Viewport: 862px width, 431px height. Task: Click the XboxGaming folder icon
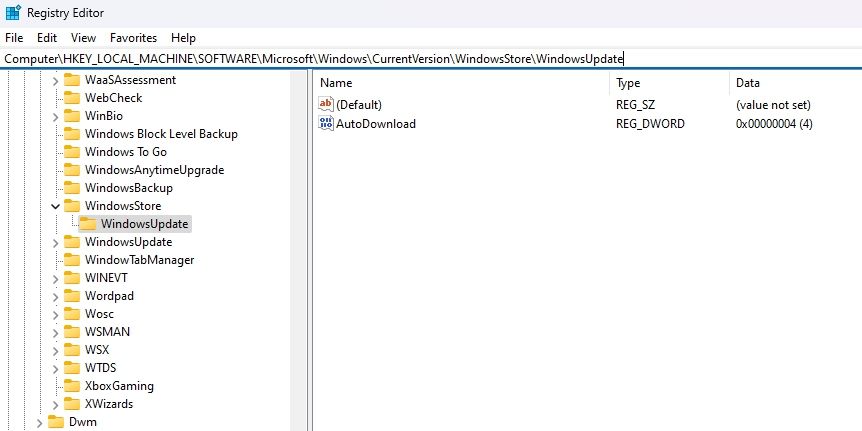point(71,386)
